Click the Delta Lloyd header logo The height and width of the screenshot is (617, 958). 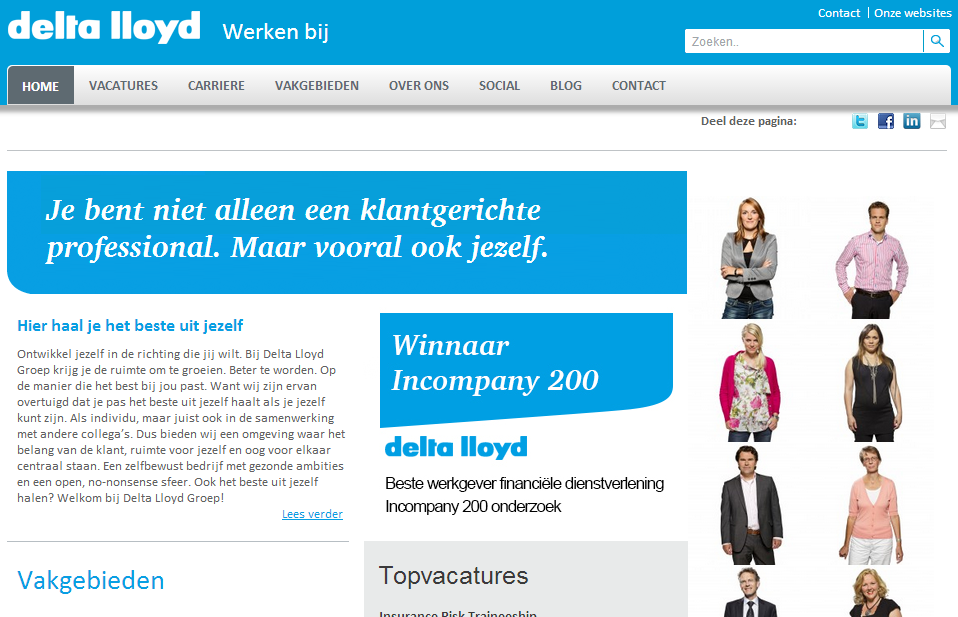click(104, 27)
